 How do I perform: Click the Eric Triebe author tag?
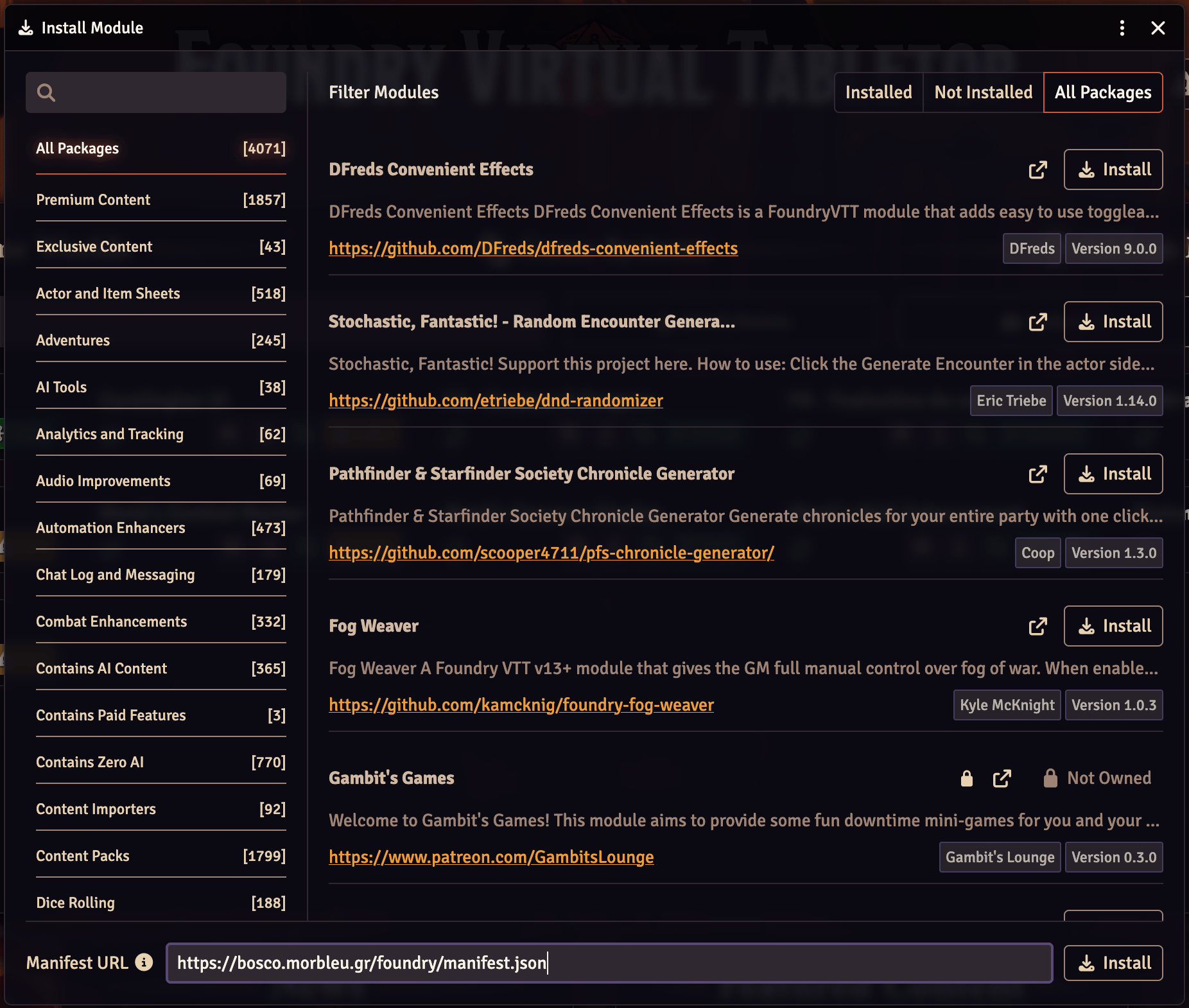pyautogui.click(x=1011, y=401)
